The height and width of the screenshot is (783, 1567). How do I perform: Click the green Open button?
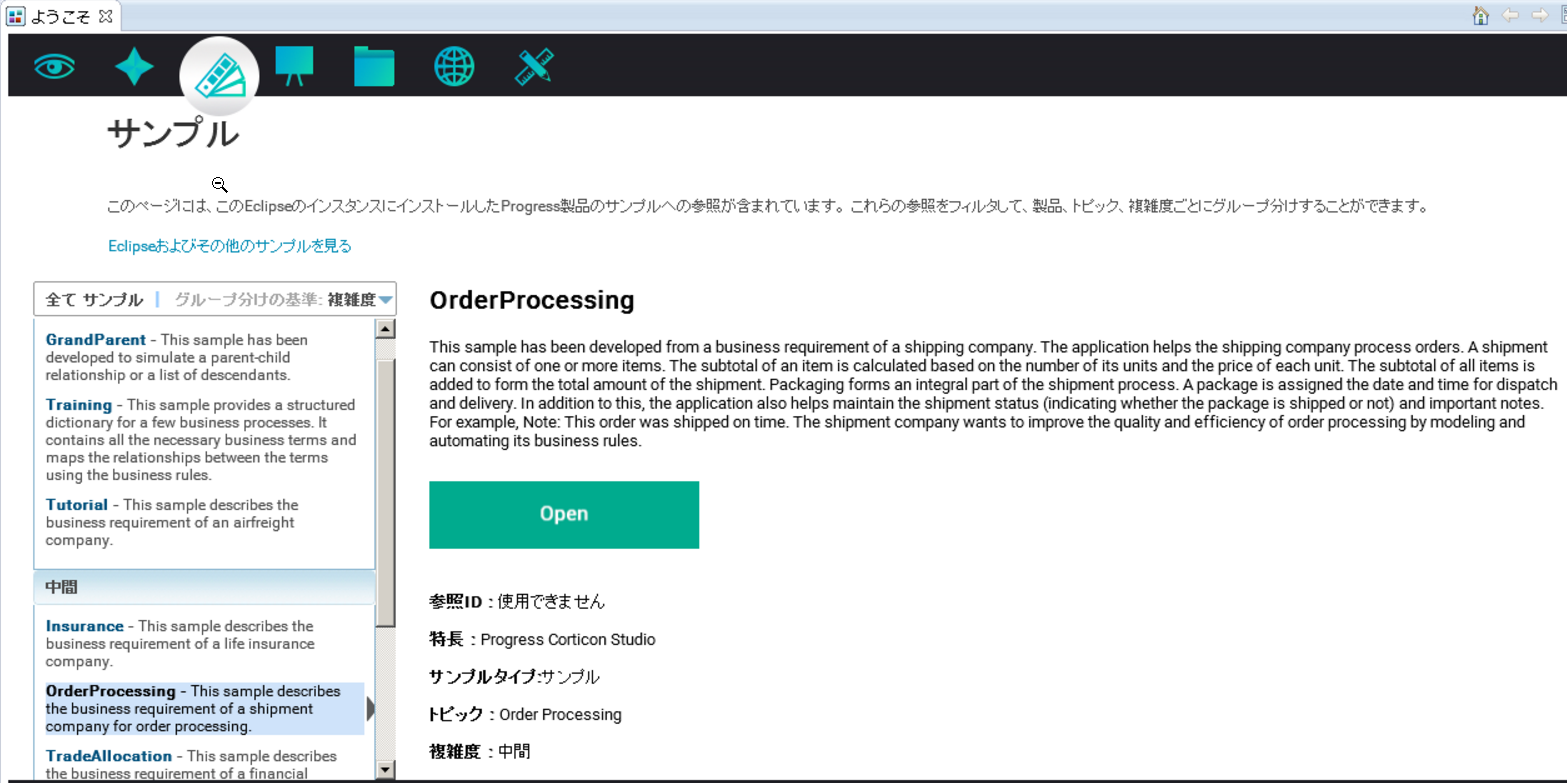point(564,514)
